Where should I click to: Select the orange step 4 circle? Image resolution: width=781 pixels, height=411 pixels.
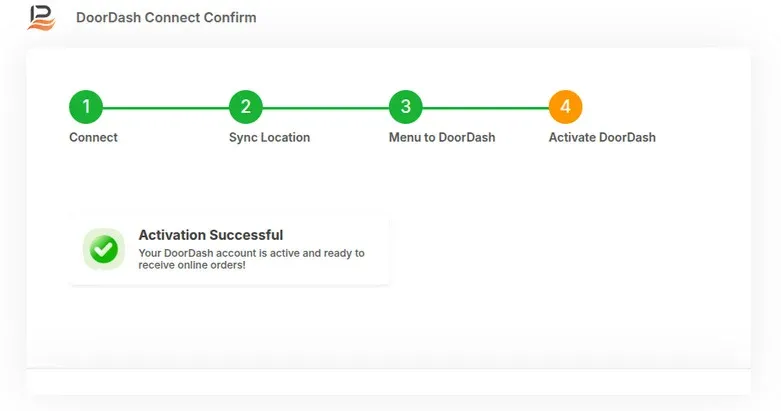pos(566,107)
